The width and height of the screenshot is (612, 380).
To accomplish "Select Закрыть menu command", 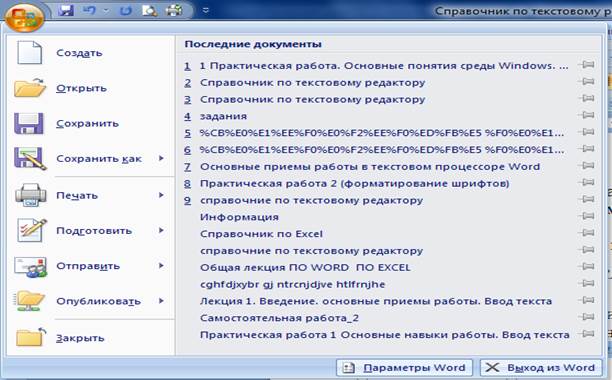I will (80, 338).
